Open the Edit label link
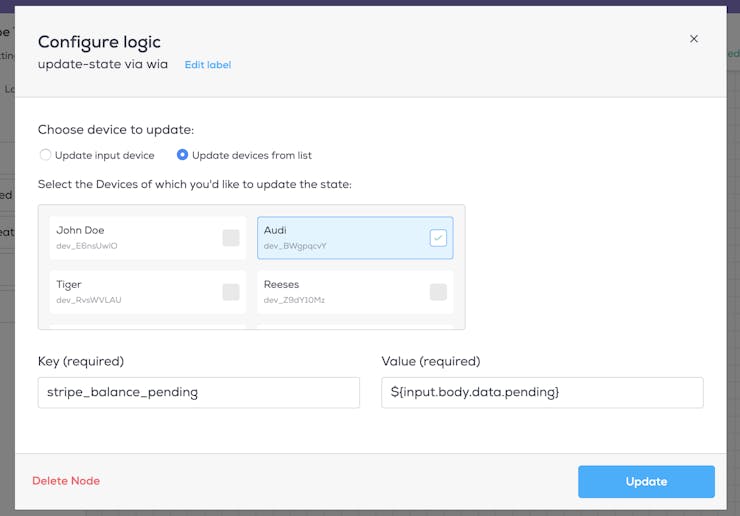This screenshot has width=740, height=516. coord(208,65)
